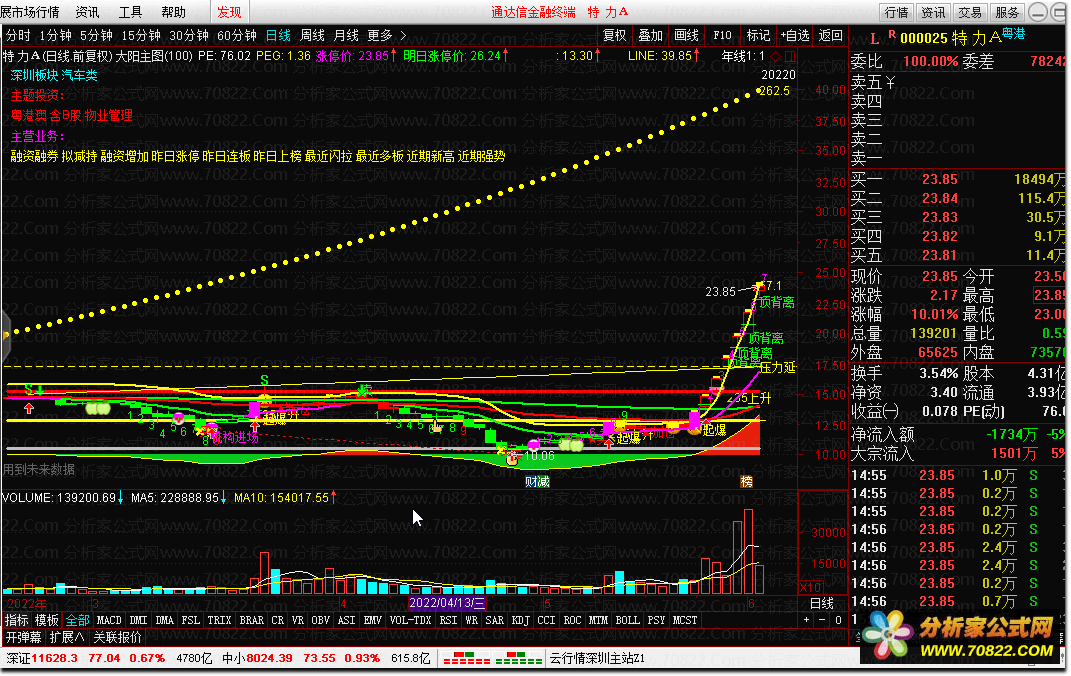Viewport: 1071px width, 676px height.
Task: Click 云行情深圳主站Z1 server status
Action: [598, 658]
